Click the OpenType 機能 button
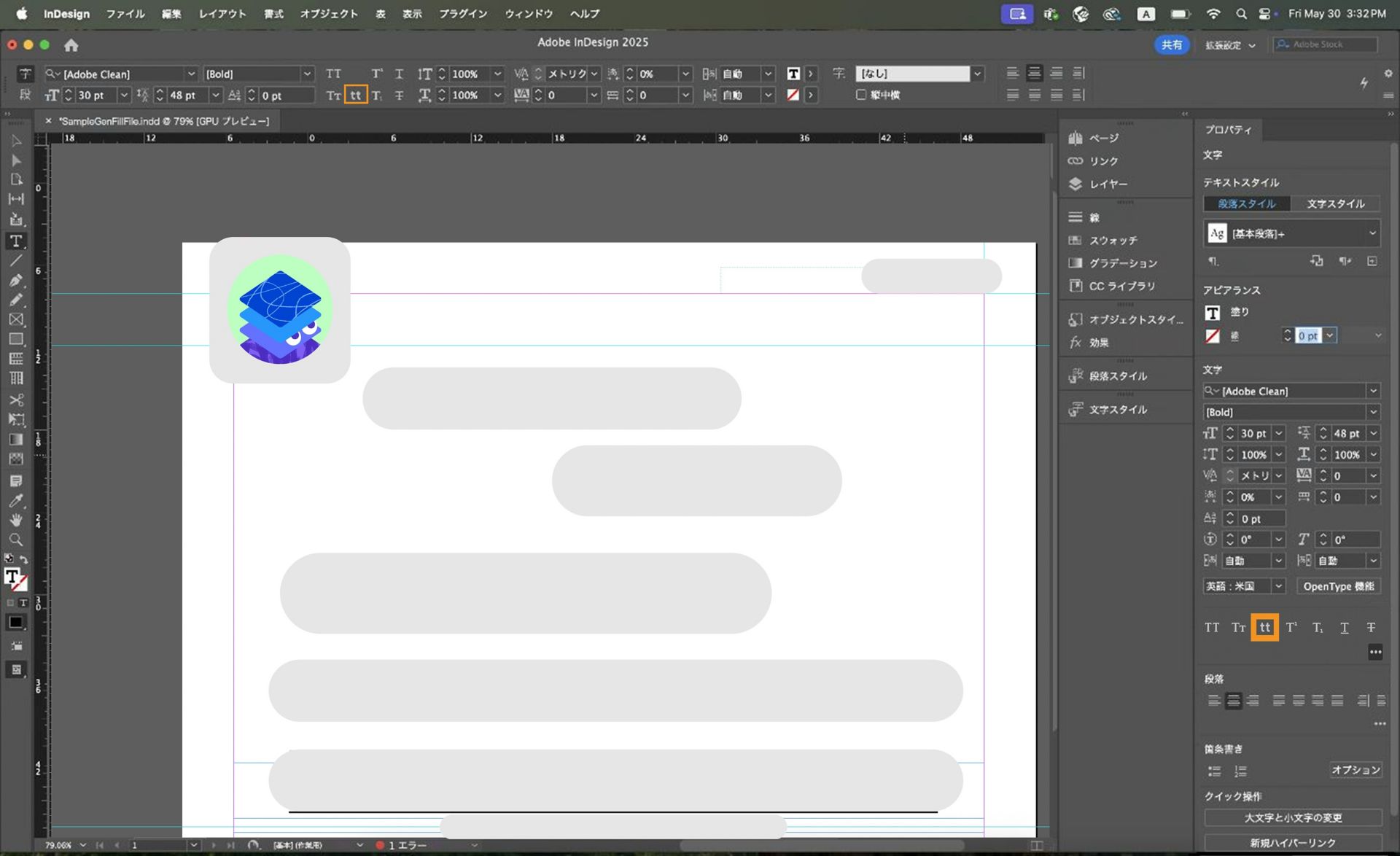The image size is (1400, 856). (1338, 586)
